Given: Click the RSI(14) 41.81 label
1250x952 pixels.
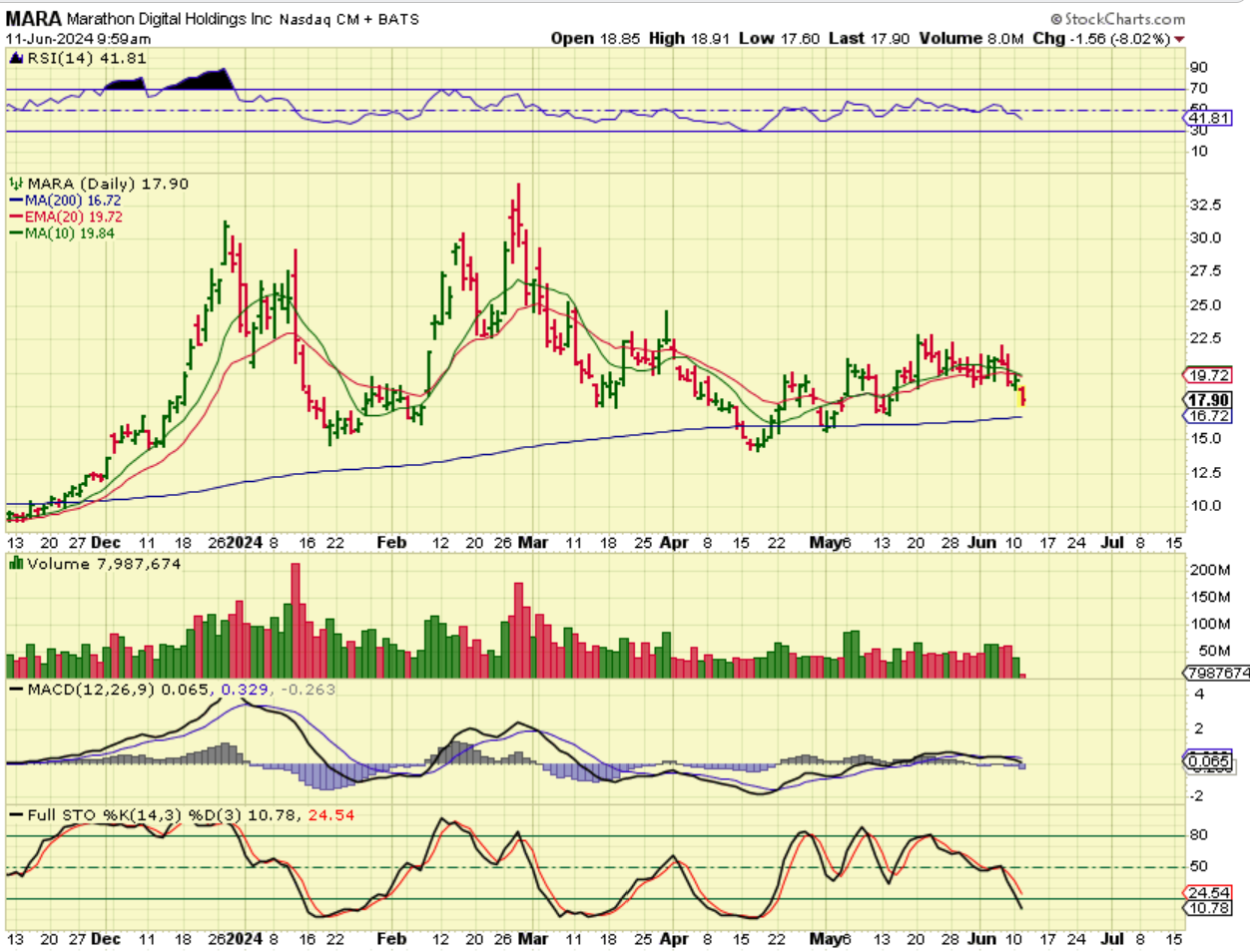Looking at the screenshot, I should tap(87, 58).
